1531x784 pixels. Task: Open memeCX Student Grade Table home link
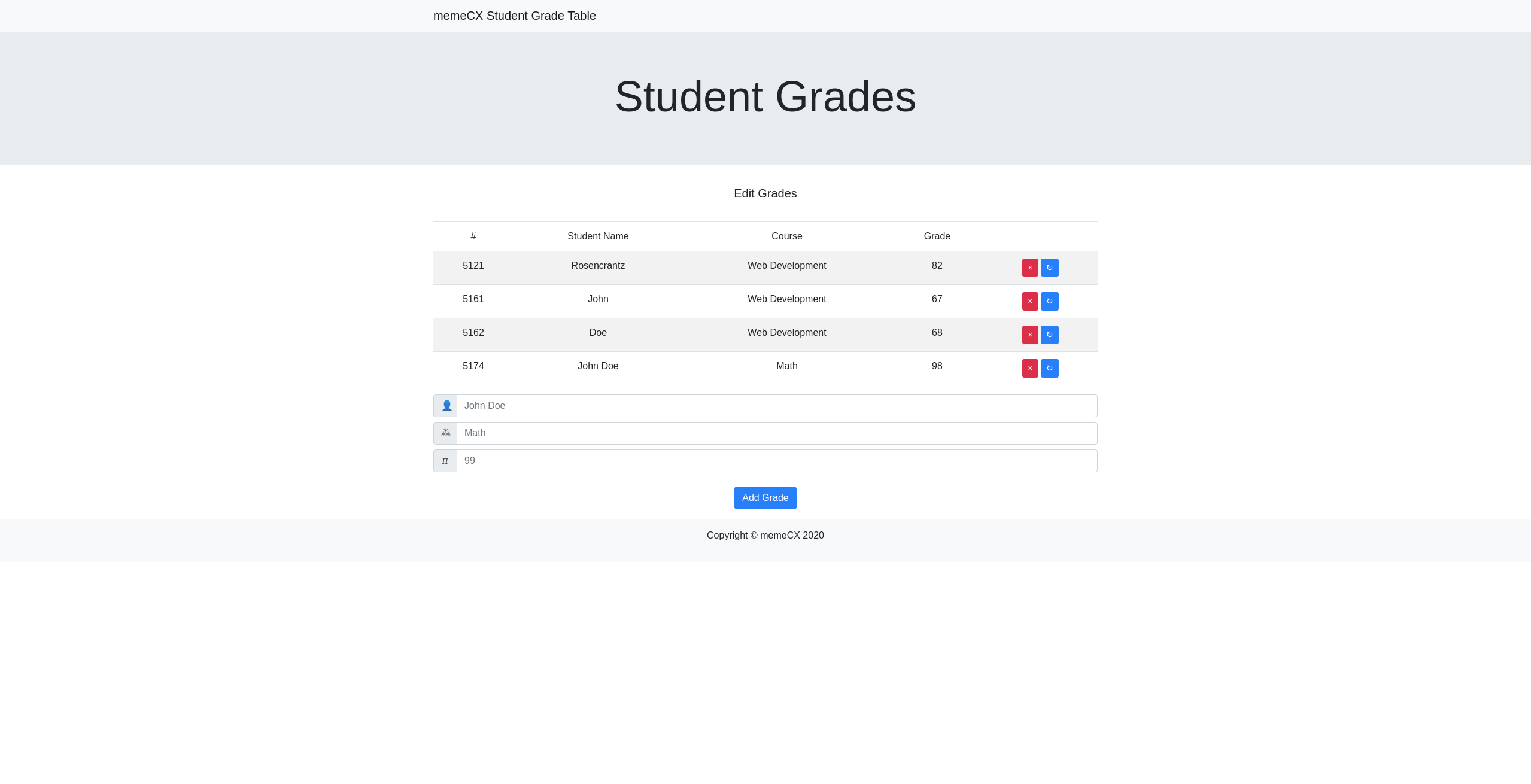514,16
